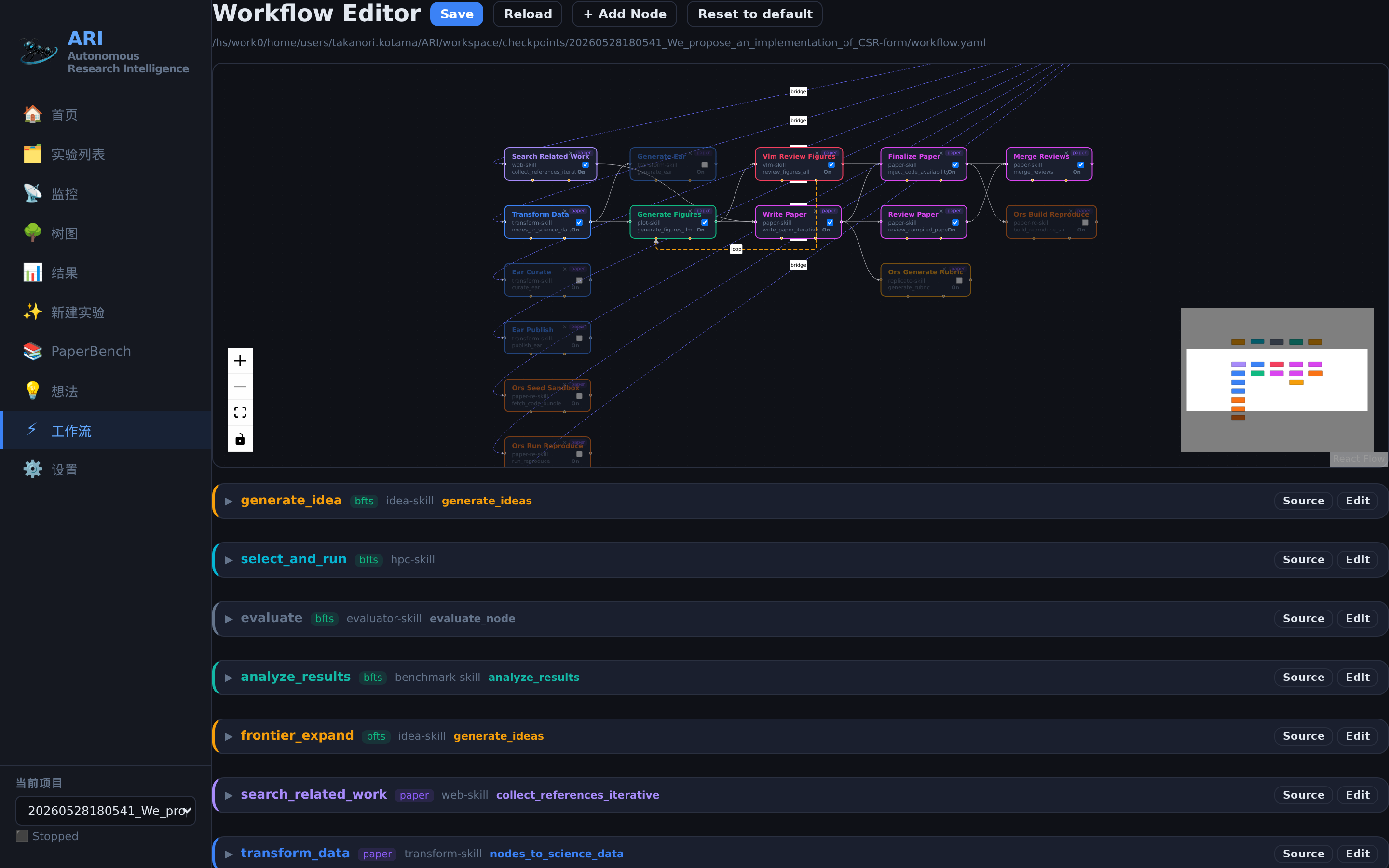Screen dimensions: 1389x868
Task: Open the current project dropdown
Action: [x=106, y=811]
